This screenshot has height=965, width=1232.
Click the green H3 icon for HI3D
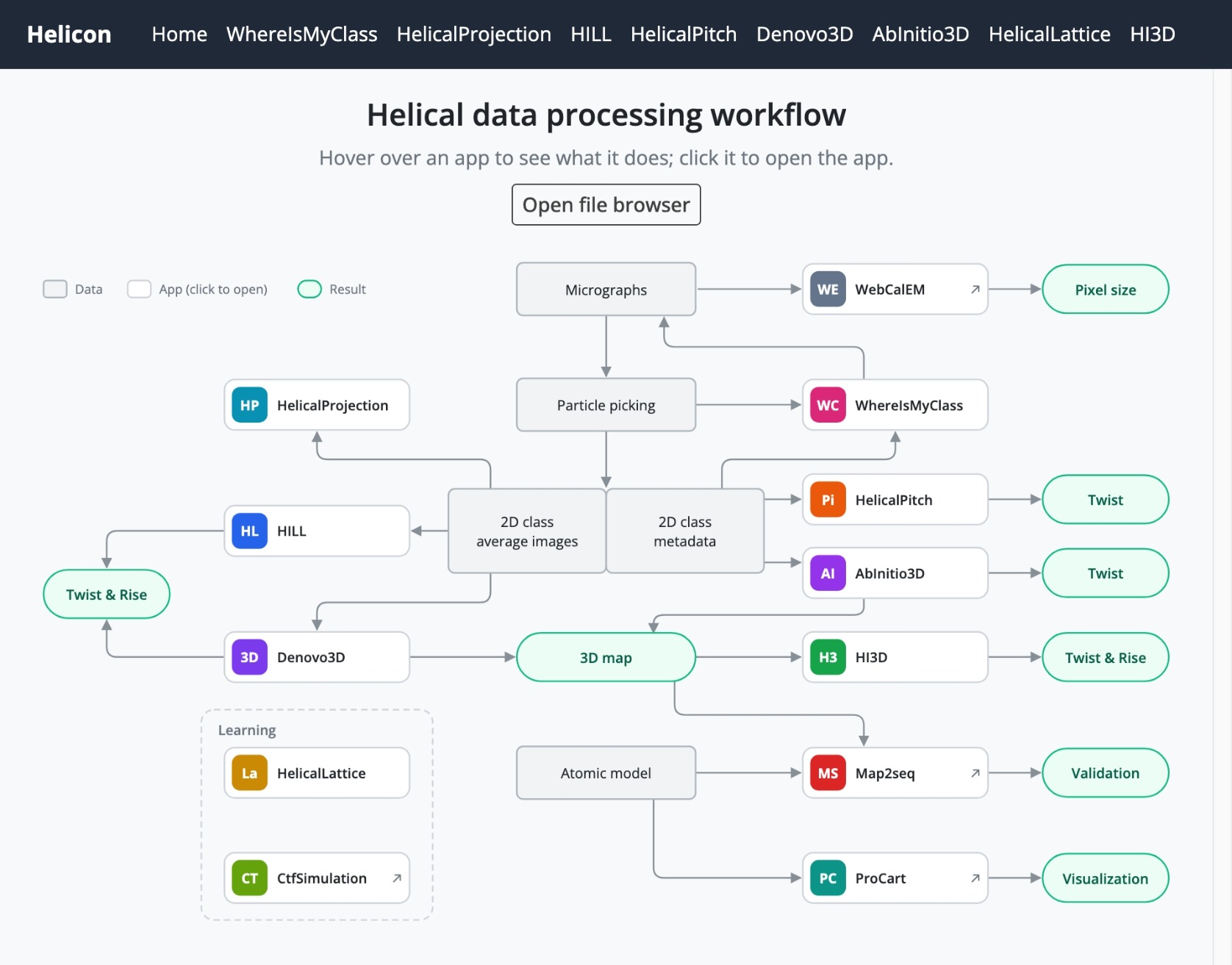coord(828,657)
